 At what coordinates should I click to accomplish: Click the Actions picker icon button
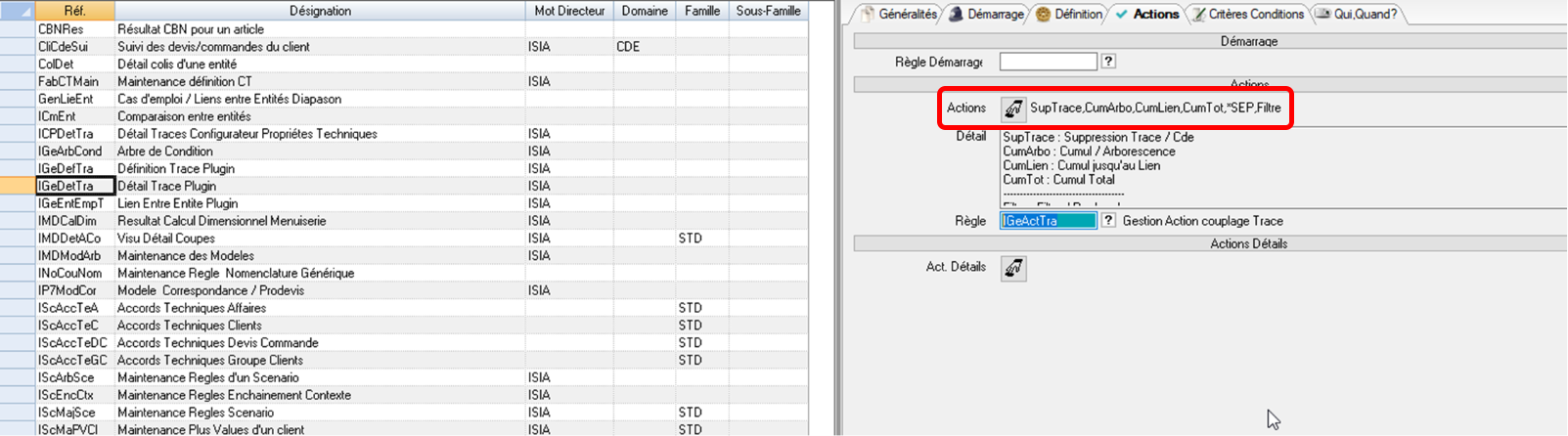point(1013,109)
